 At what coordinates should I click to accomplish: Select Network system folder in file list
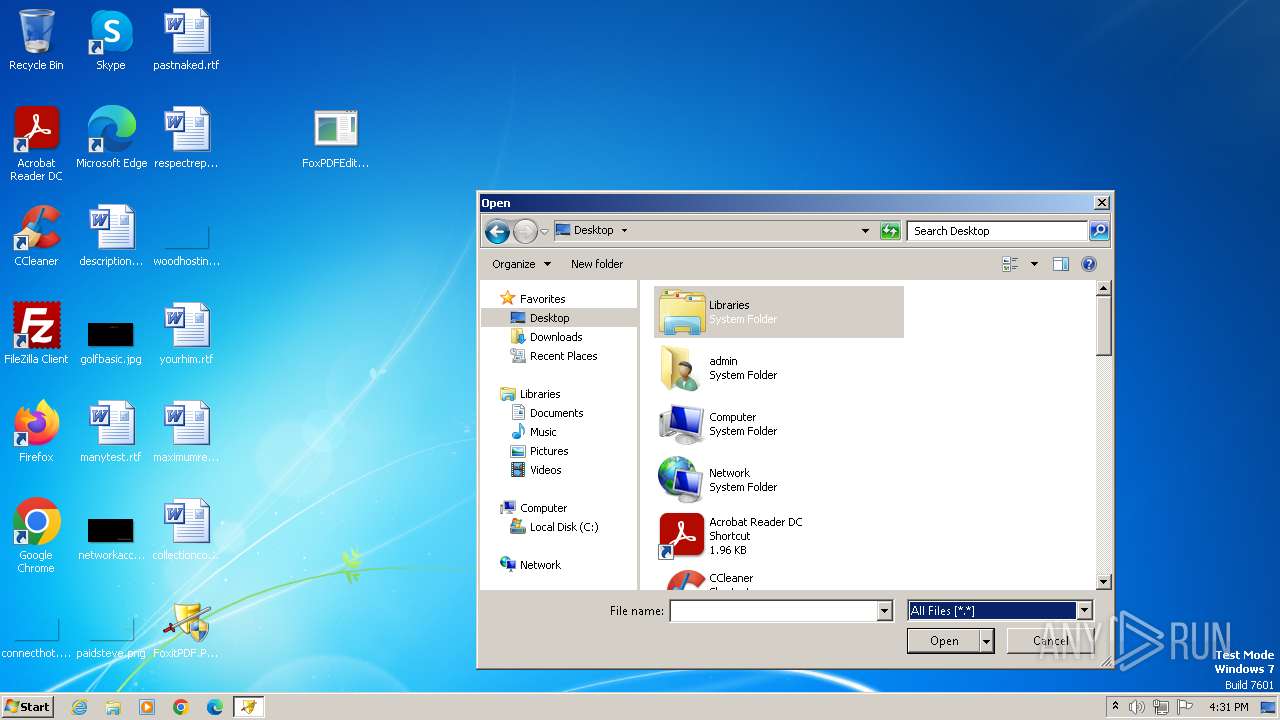pyautogui.click(x=779, y=480)
